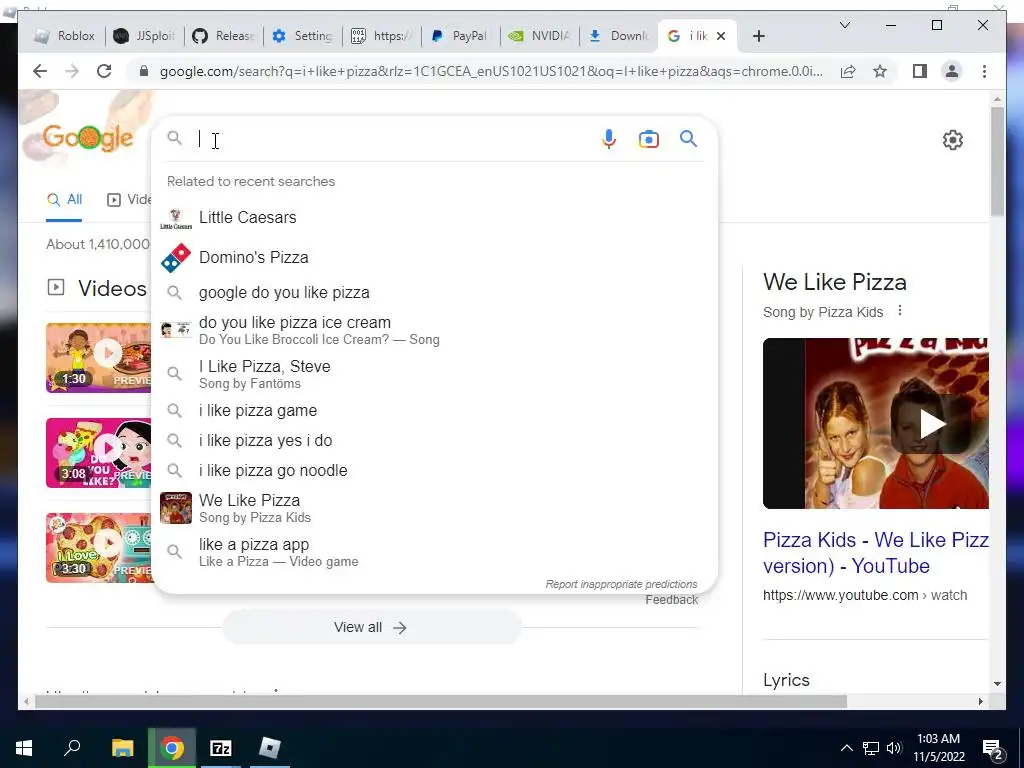
Task: Reload the current page
Action: (104, 71)
